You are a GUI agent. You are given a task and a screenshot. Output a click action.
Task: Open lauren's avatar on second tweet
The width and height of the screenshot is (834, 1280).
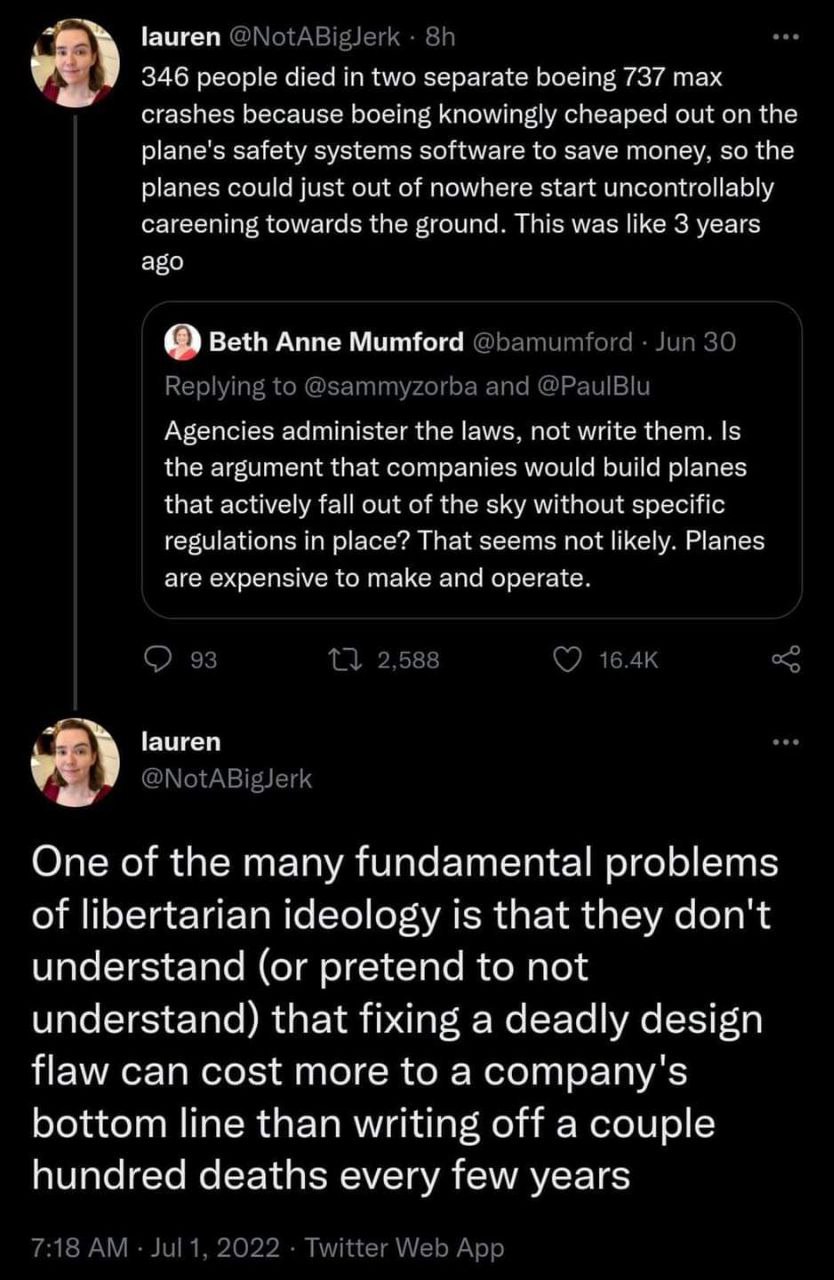click(74, 761)
